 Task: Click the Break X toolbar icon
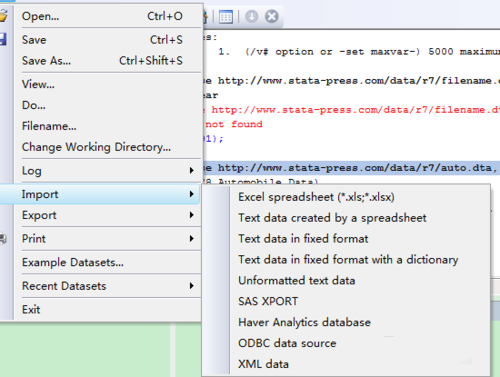coord(272,16)
